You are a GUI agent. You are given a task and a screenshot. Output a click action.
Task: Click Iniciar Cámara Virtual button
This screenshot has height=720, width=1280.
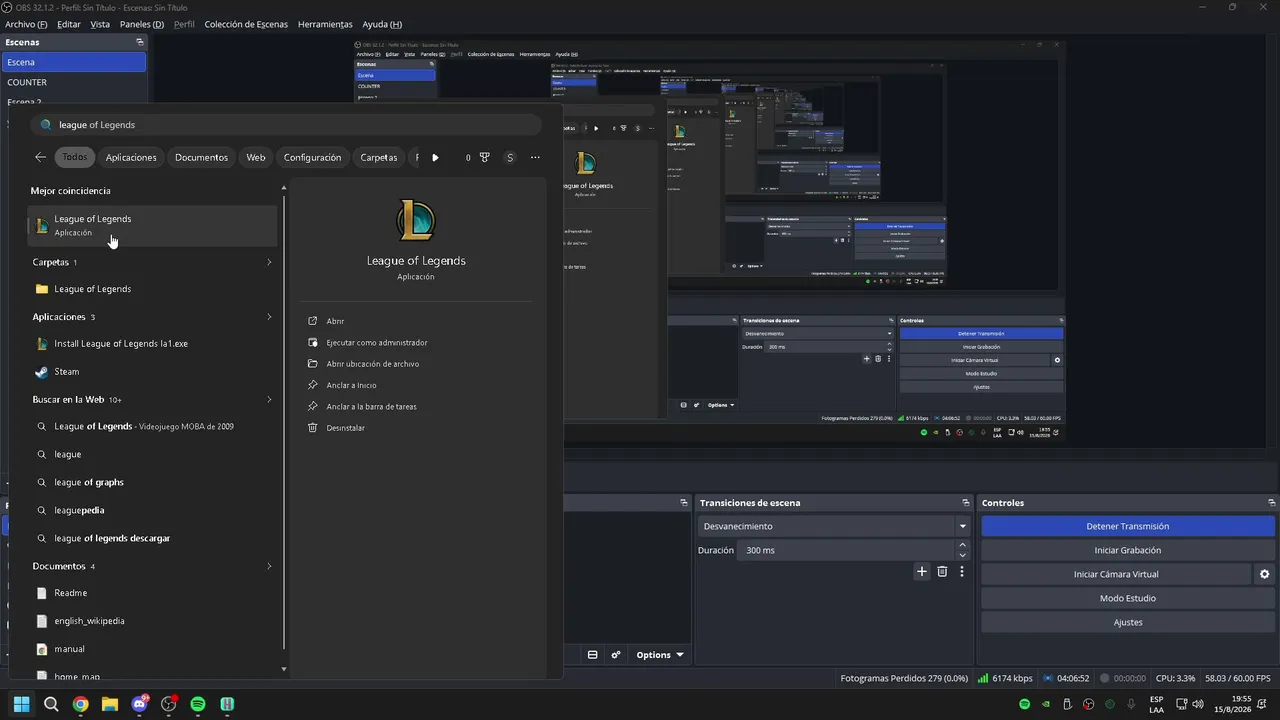pyautogui.click(x=1116, y=574)
